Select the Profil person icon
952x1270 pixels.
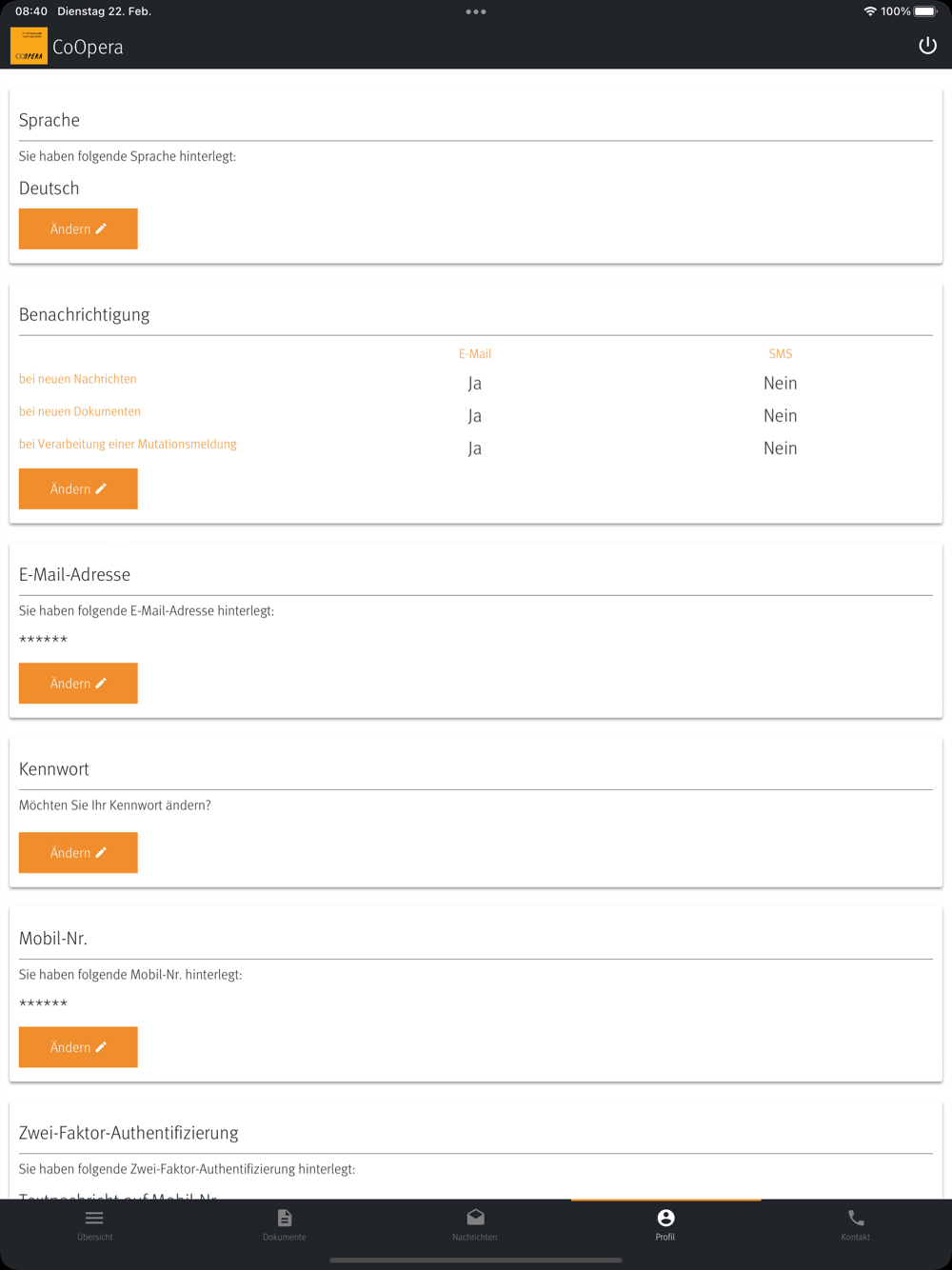pyautogui.click(x=665, y=1219)
